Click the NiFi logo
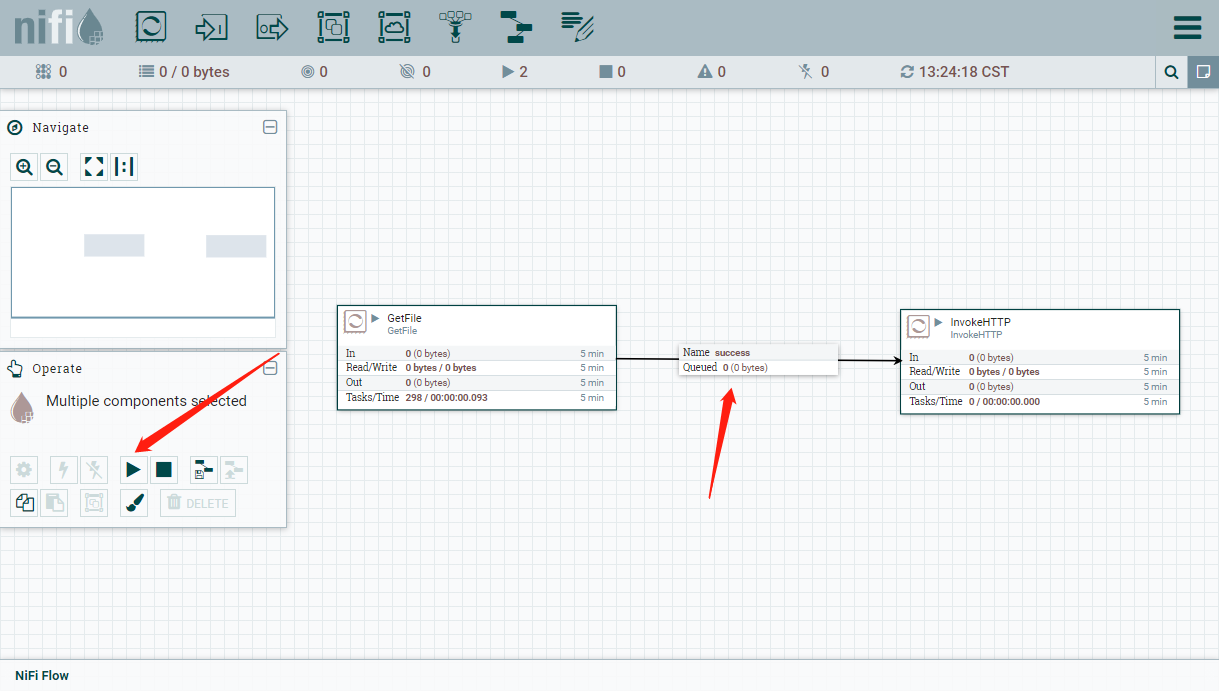 point(59,27)
